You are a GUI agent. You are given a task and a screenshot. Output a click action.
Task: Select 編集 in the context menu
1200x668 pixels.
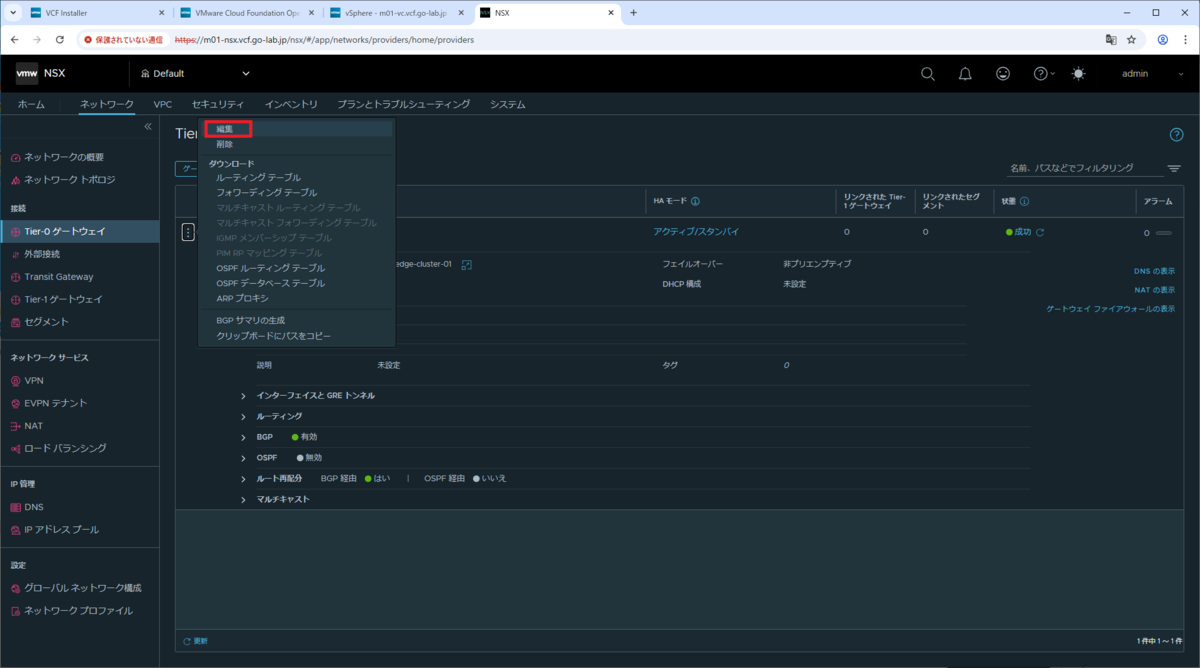(x=225, y=129)
